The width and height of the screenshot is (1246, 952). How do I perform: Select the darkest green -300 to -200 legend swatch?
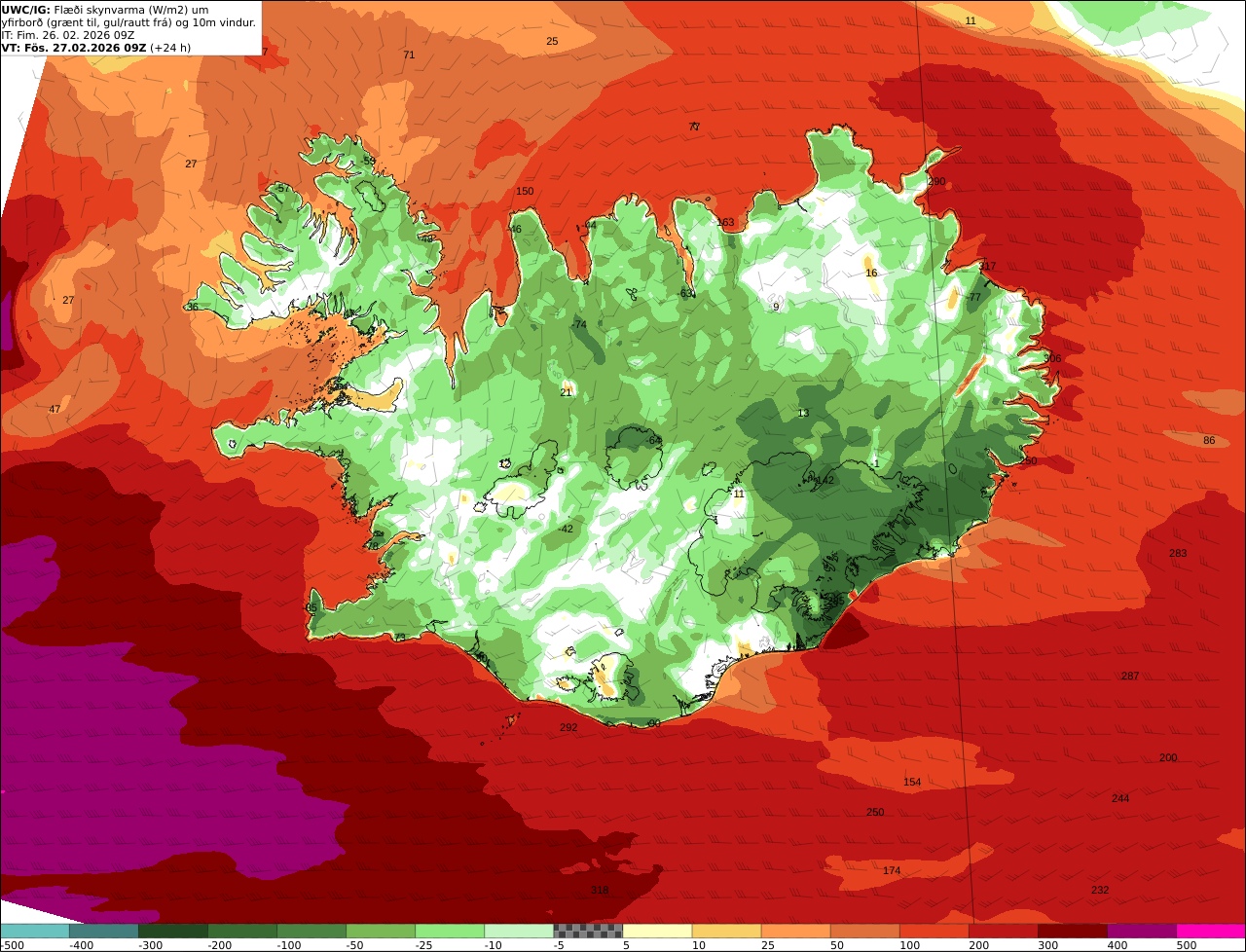173,931
